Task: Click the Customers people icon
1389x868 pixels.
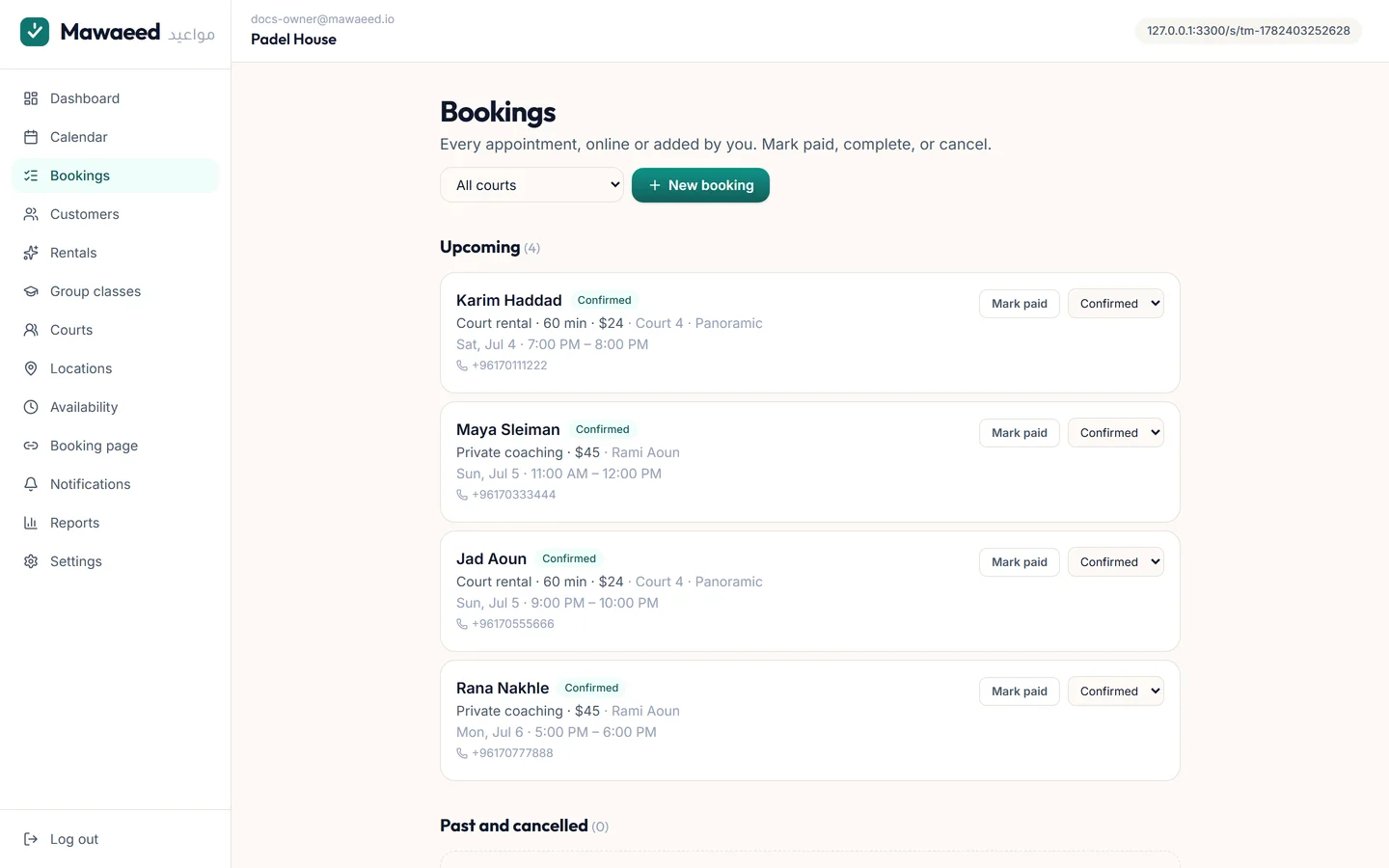Action: (31, 214)
